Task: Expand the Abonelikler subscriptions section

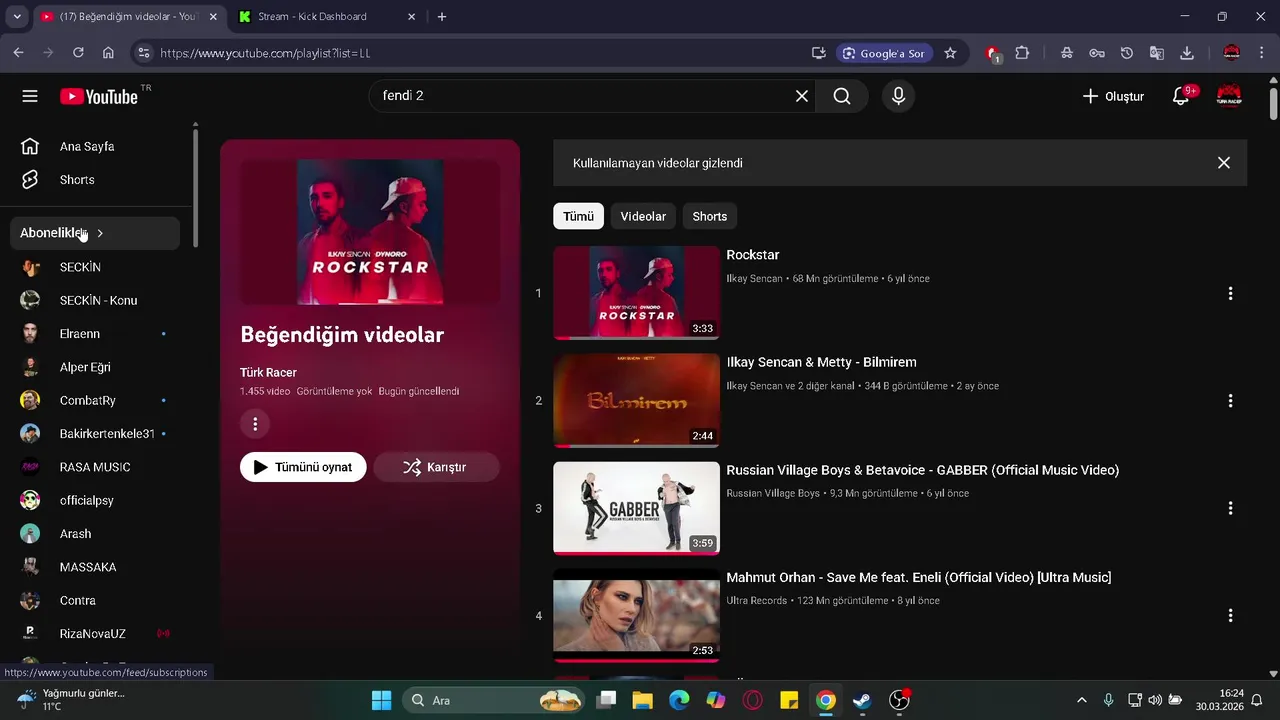Action: [x=96, y=233]
